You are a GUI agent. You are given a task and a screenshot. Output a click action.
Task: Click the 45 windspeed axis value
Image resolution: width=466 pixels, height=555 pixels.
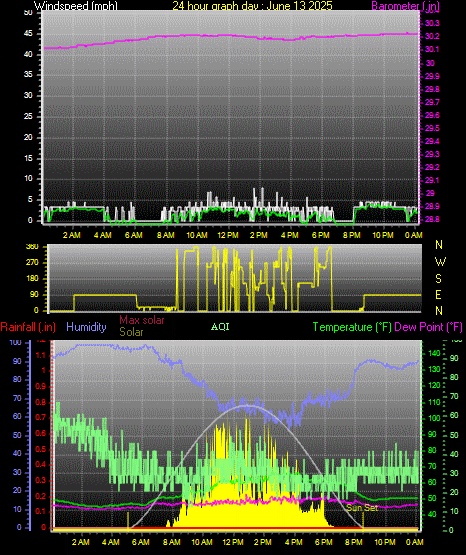click(x=28, y=34)
